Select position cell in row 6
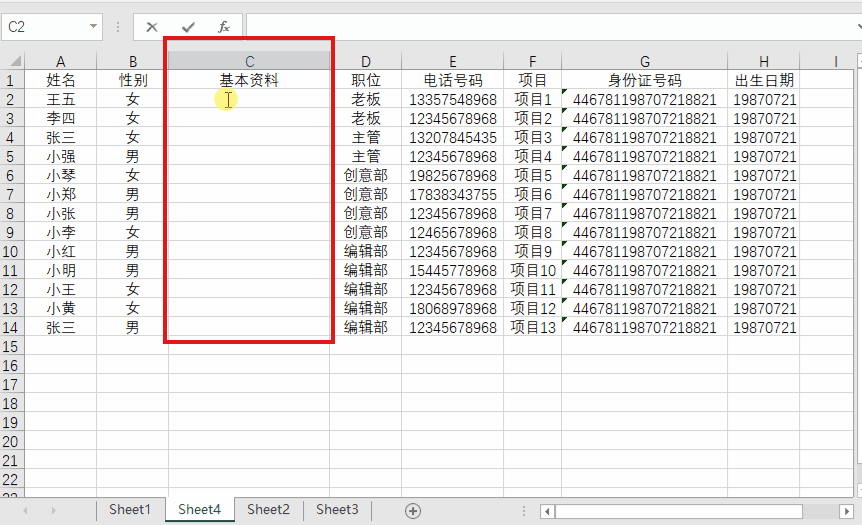This screenshot has height=525, width=862. (366, 175)
